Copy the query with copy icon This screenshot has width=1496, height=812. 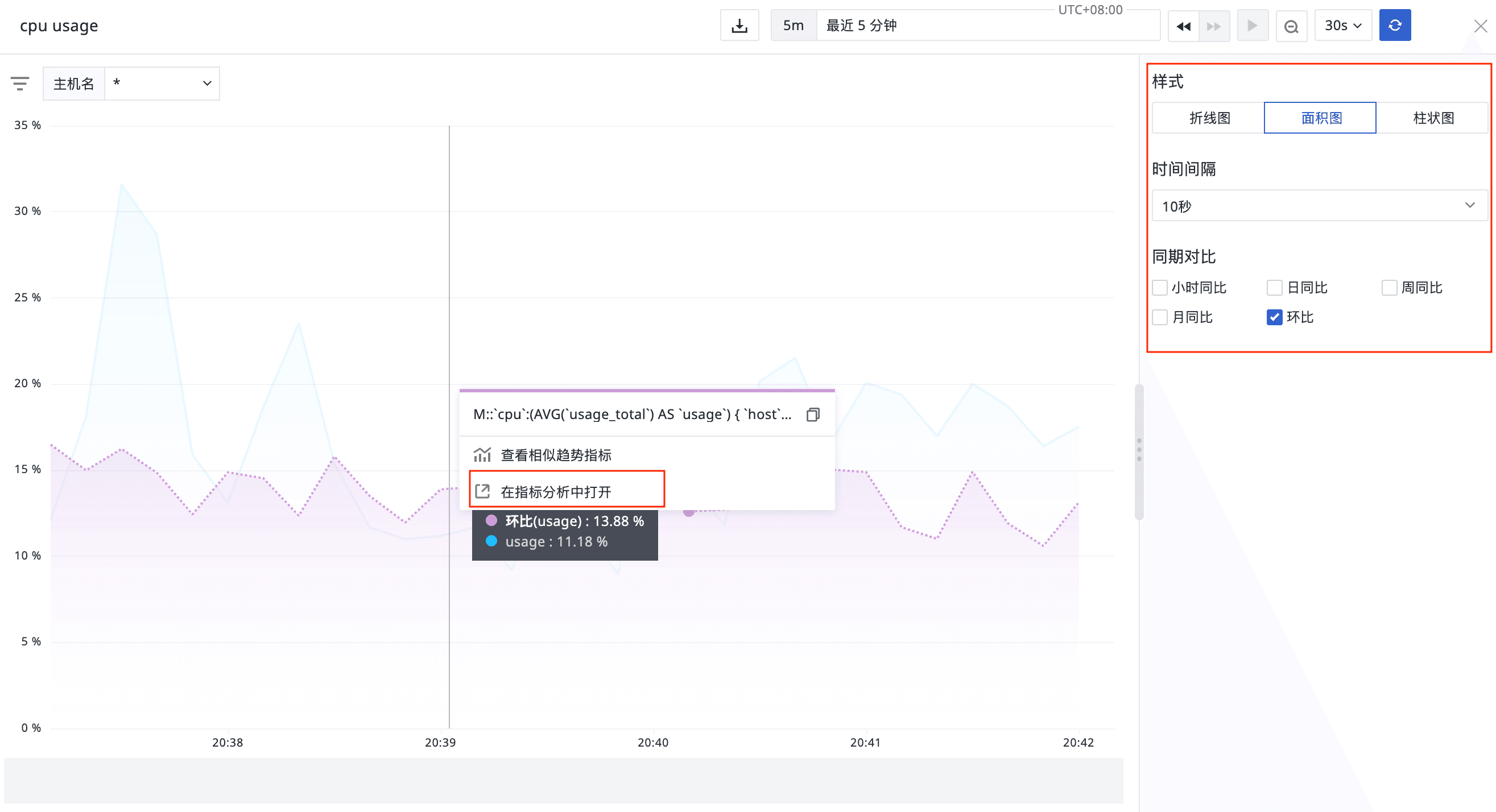click(812, 415)
